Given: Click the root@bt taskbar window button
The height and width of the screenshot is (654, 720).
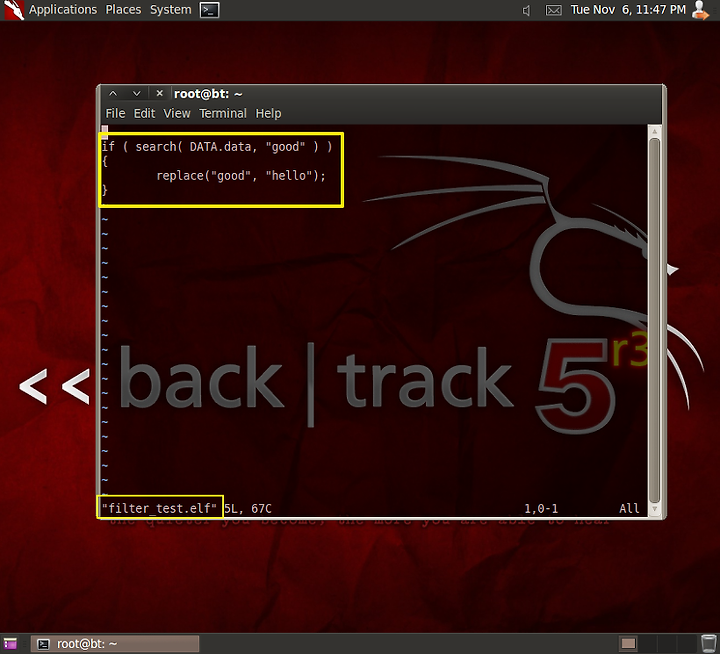Looking at the screenshot, I should coord(115,644).
